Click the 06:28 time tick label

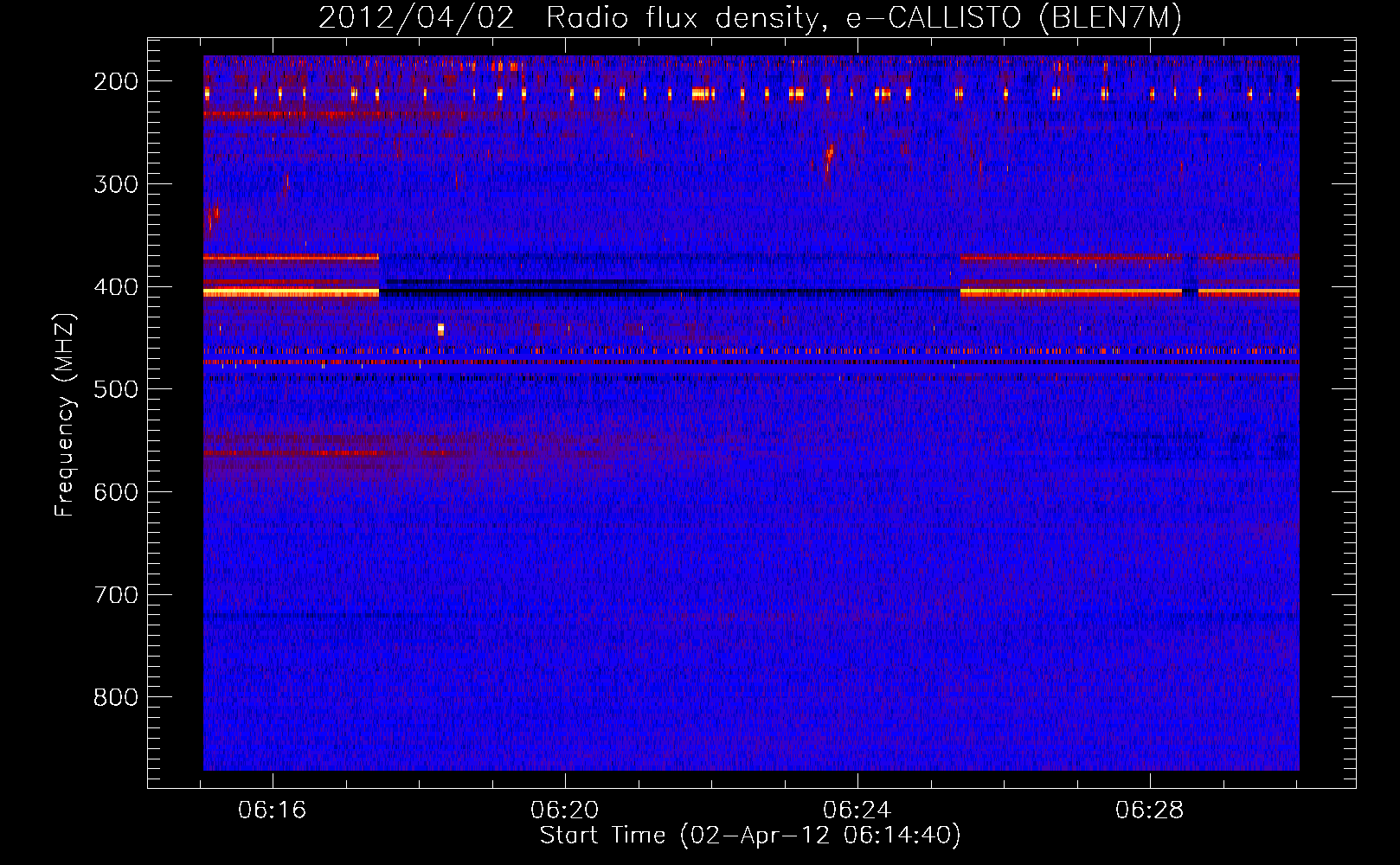coord(1150,811)
